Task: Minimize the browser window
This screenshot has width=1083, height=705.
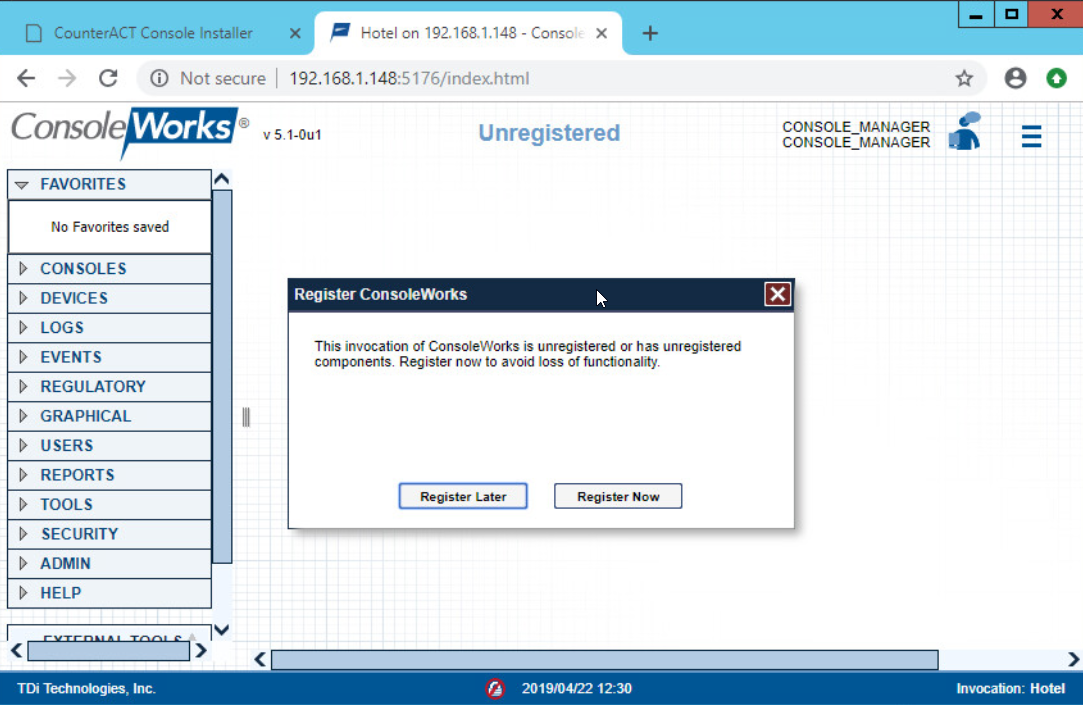Action: coord(976,15)
